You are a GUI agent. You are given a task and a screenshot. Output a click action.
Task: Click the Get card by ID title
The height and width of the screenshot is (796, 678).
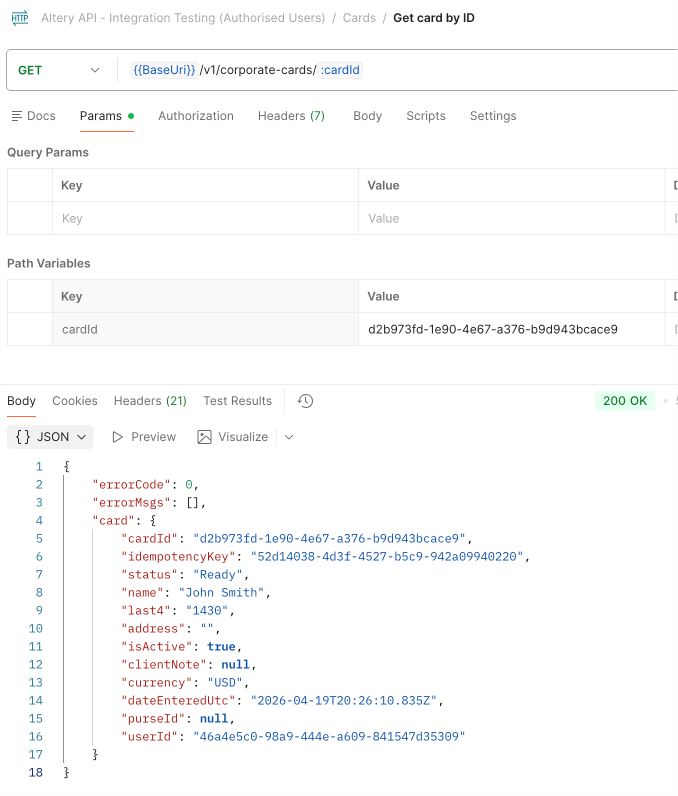[434, 18]
